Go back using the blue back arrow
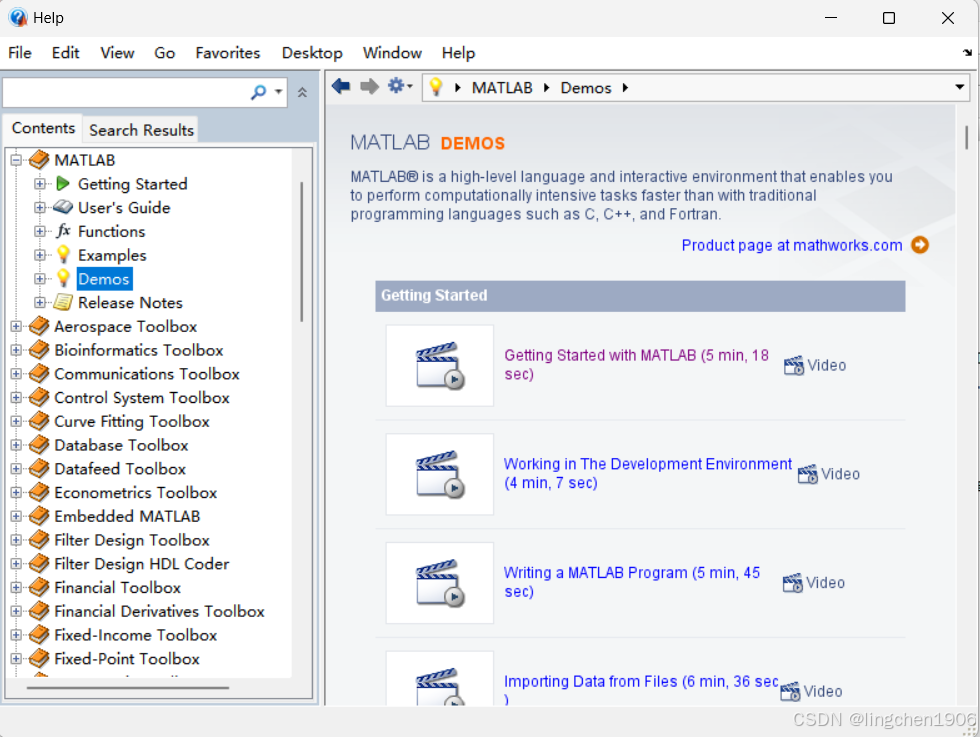This screenshot has width=980, height=737. point(341,86)
